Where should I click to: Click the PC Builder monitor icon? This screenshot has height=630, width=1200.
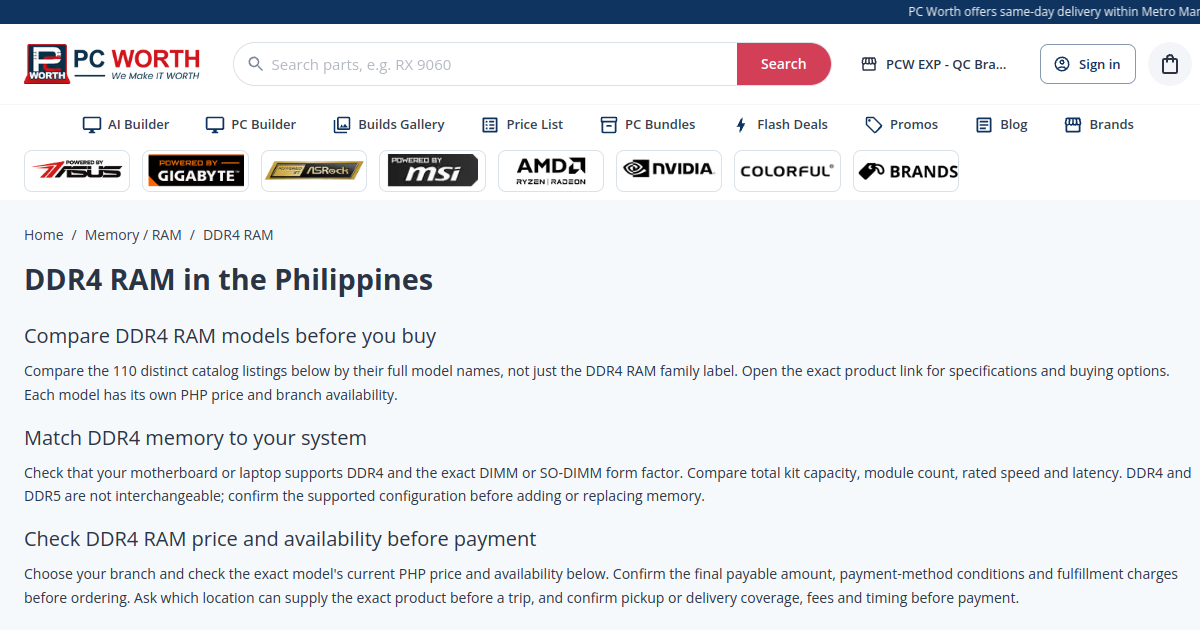point(215,125)
